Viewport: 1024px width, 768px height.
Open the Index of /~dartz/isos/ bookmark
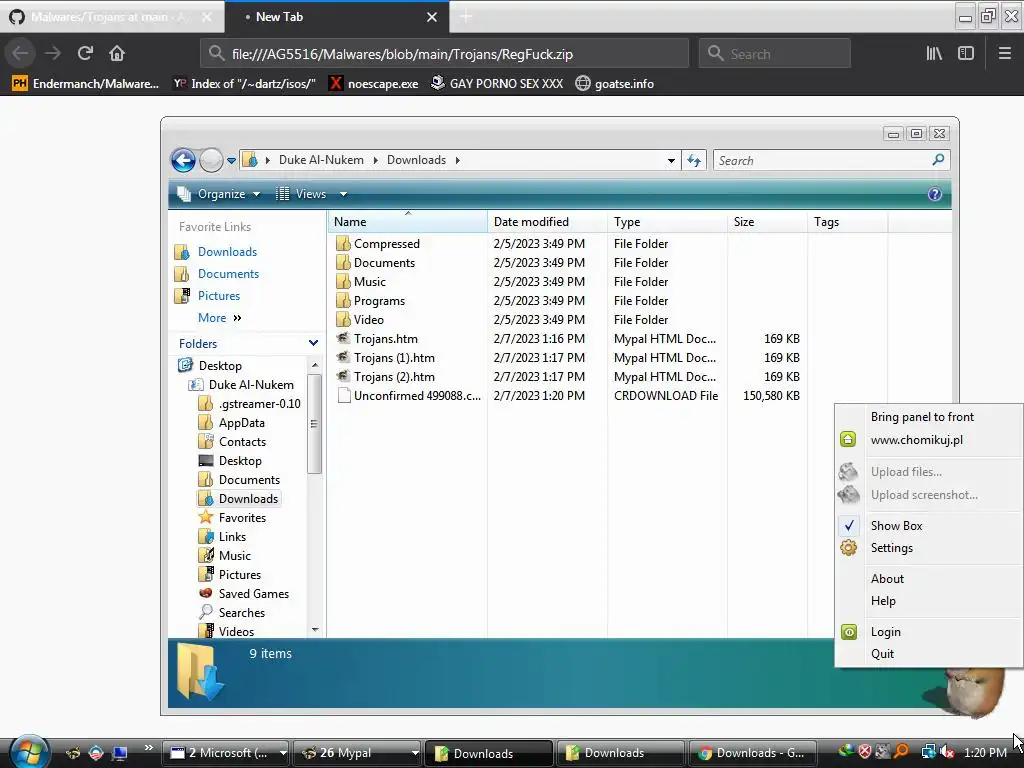pos(244,84)
